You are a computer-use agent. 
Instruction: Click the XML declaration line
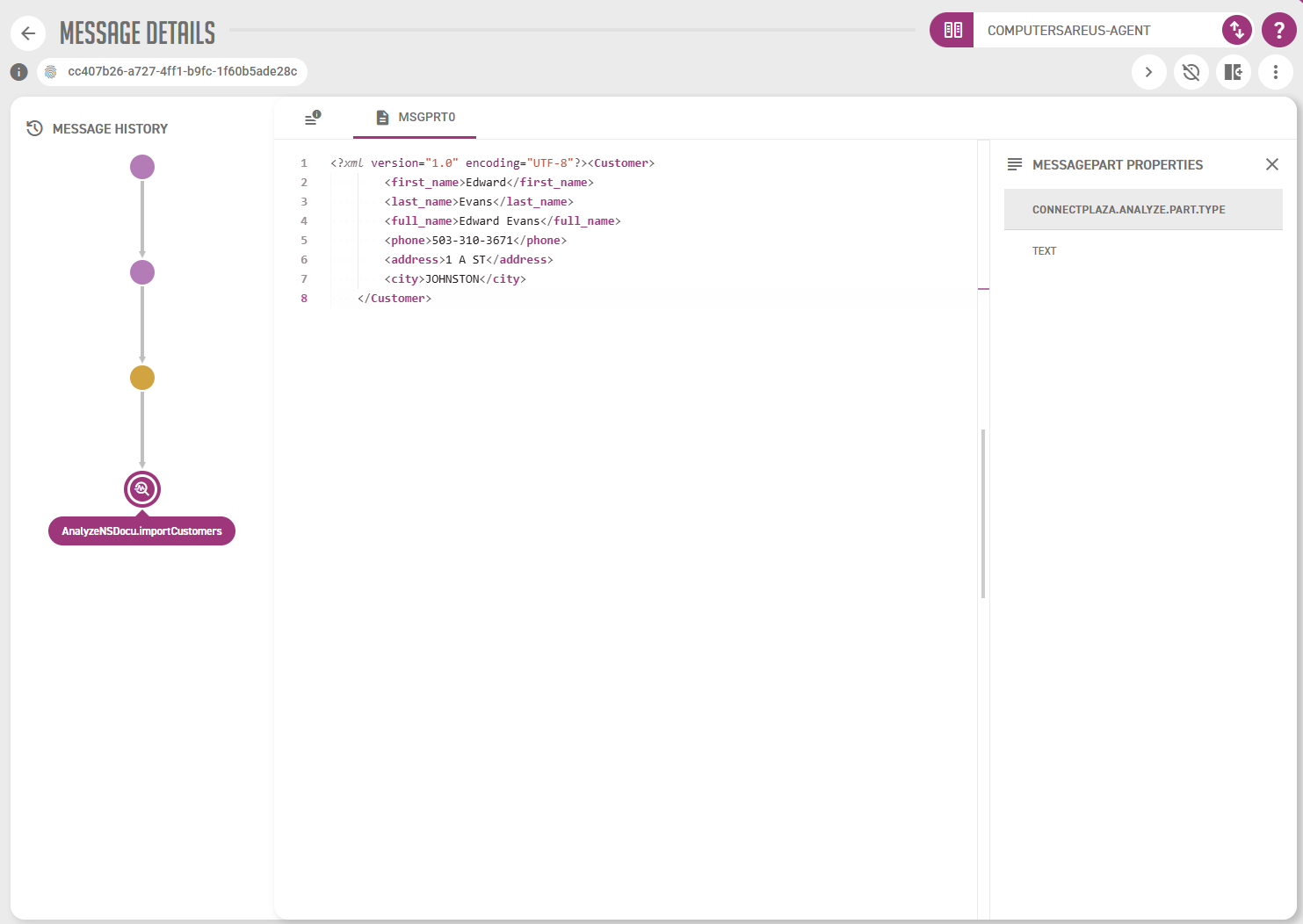[x=493, y=162]
